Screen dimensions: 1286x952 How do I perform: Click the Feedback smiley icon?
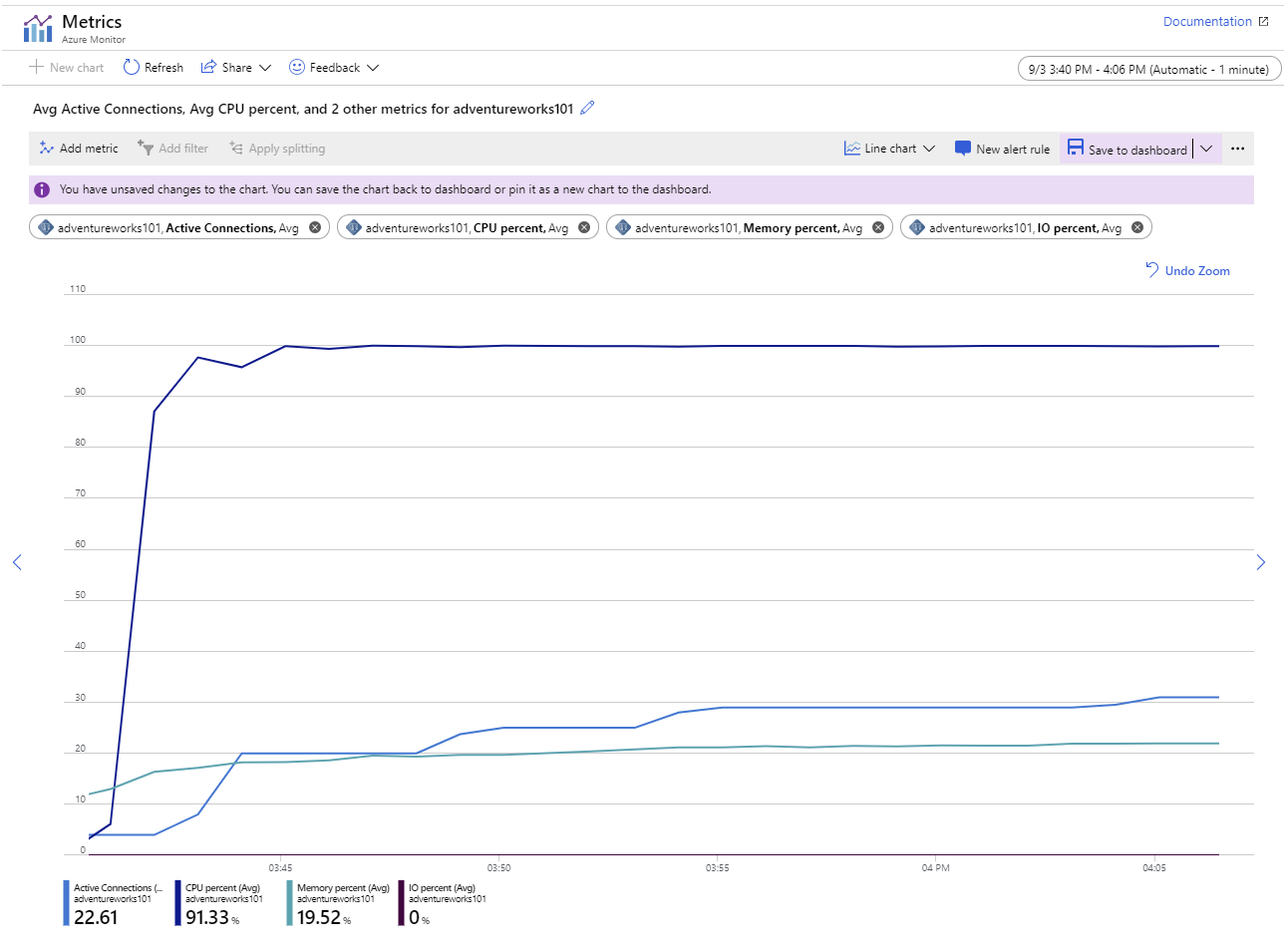[296, 67]
